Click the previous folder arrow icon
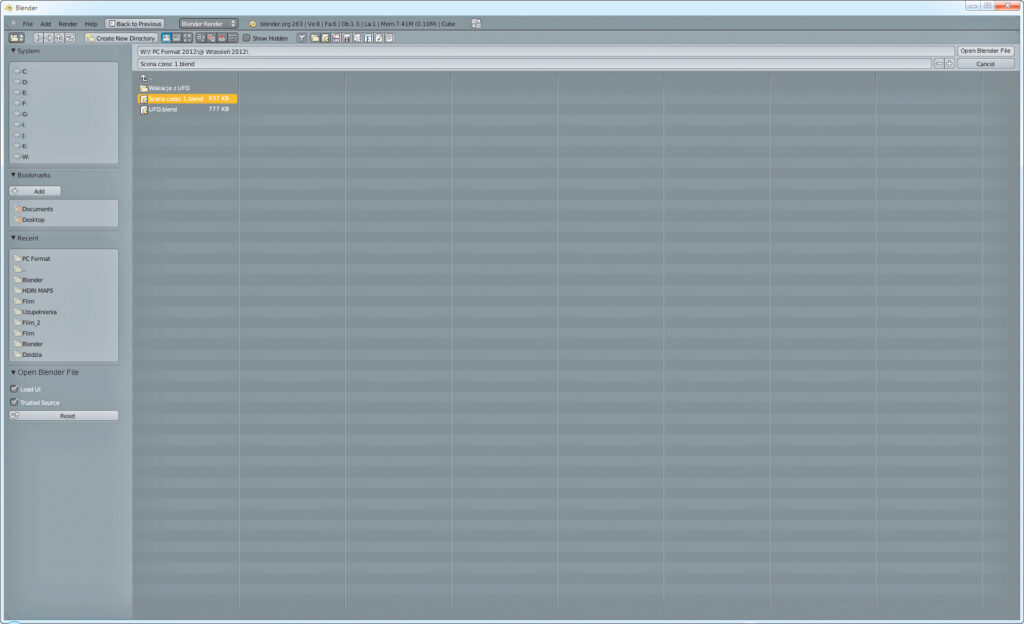This screenshot has height=624, width=1024. tap(38, 38)
